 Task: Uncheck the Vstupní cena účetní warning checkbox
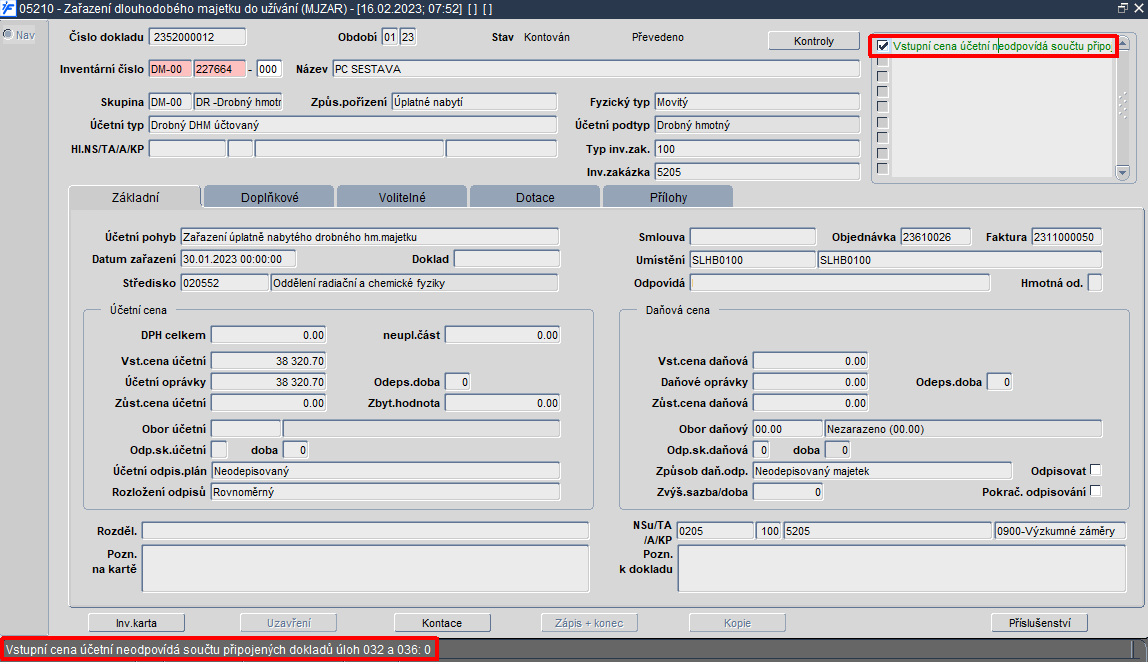883,45
